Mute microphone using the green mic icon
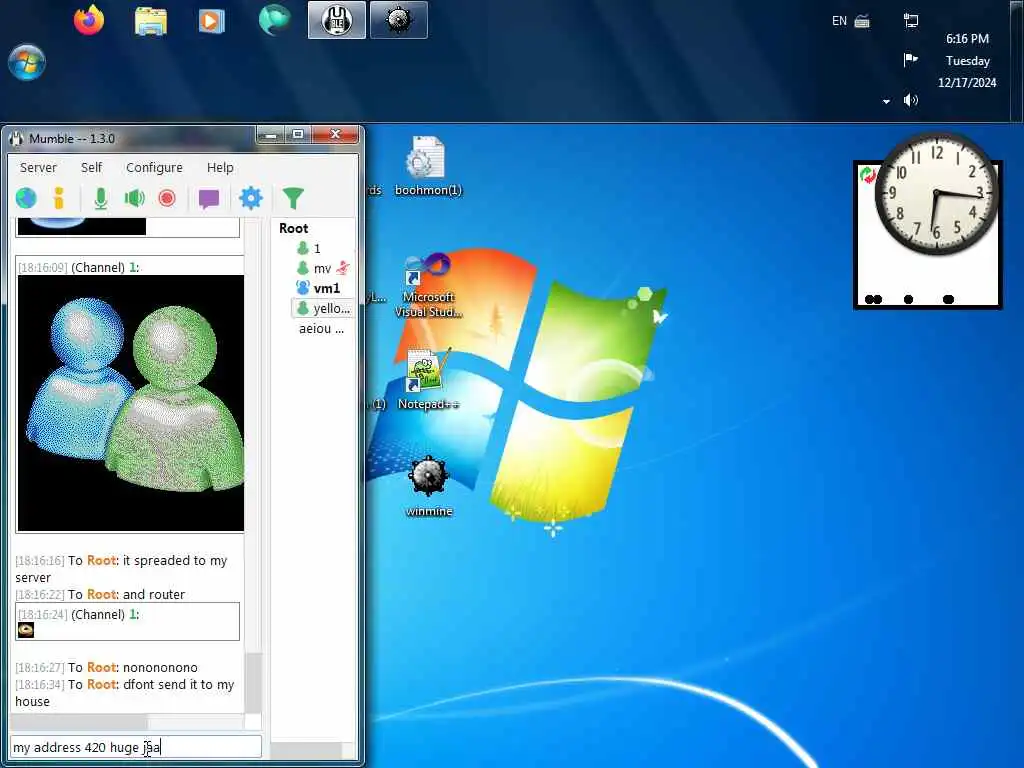 point(101,198)
